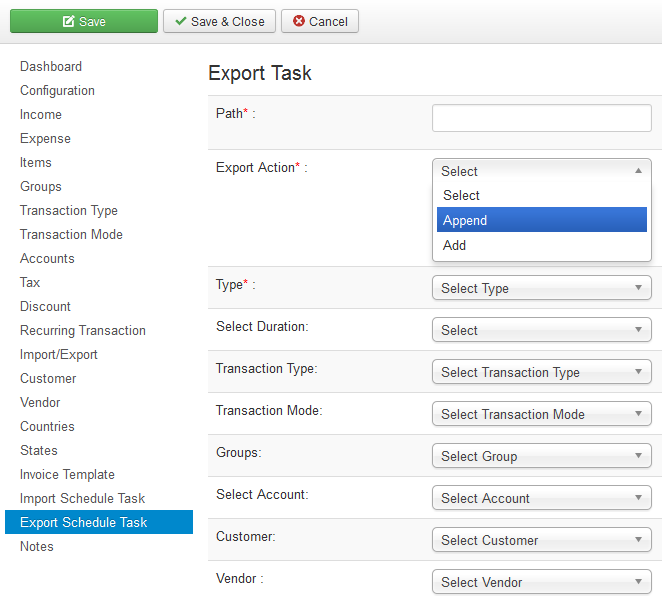Image resolution: width=662 pixels, height=604 pixels.
Task: Open the Select Transaction Mode dropdown
Action: tap(542, 414)
